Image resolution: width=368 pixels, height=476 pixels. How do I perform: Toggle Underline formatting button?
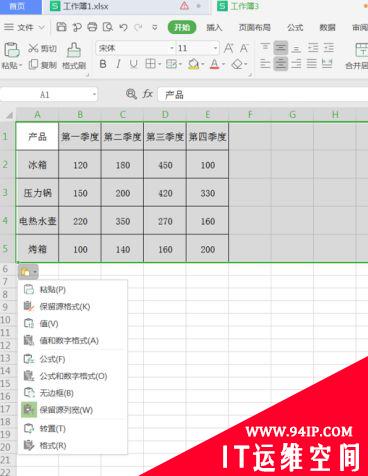point(134,64)
